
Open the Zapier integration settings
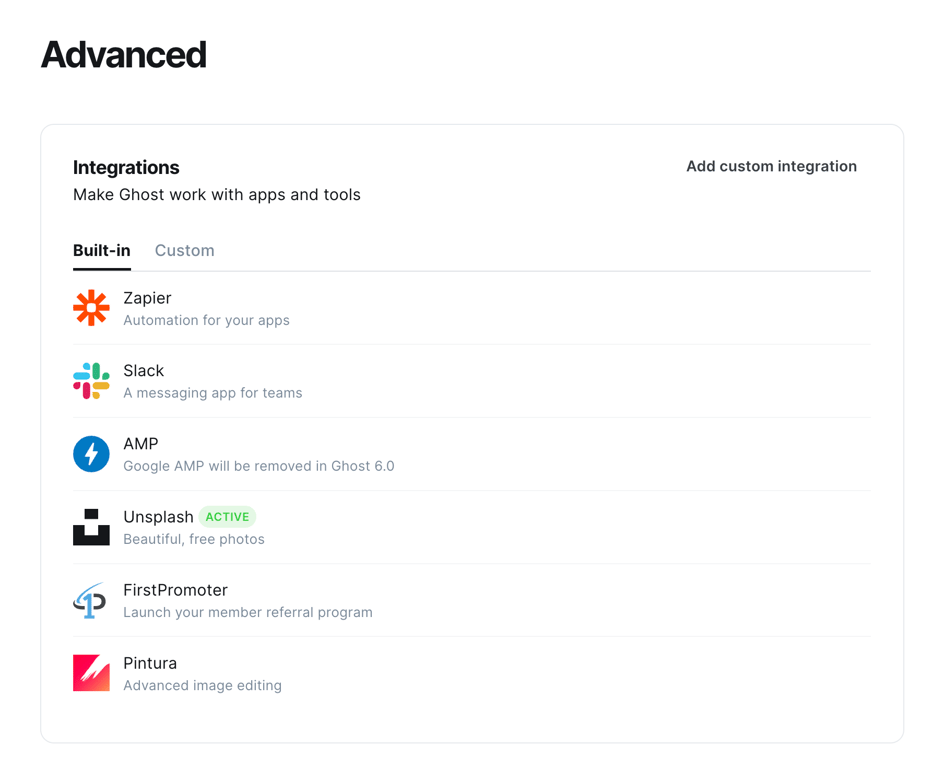pyautogui.click(x=147, y=298)
